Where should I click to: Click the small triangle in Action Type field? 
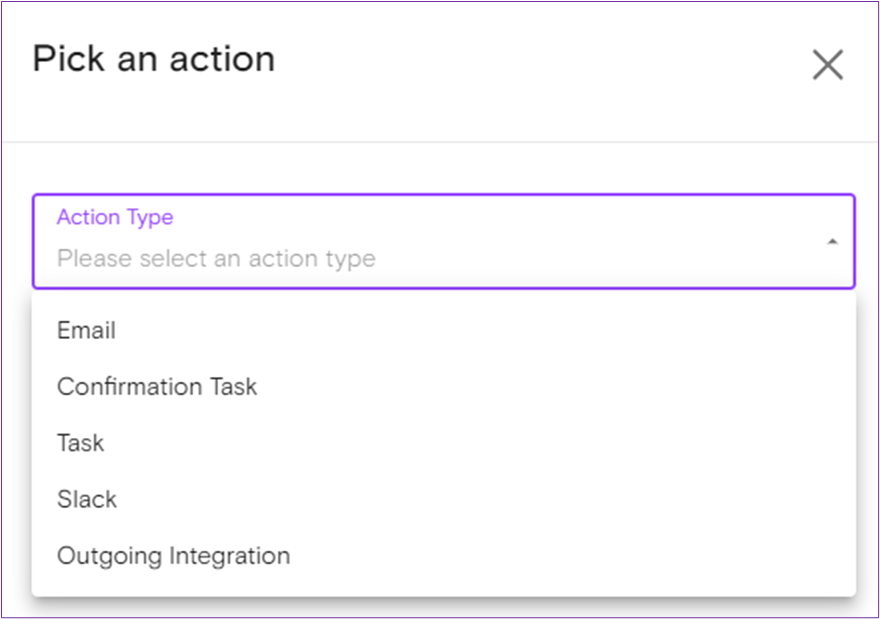(832, 241)
